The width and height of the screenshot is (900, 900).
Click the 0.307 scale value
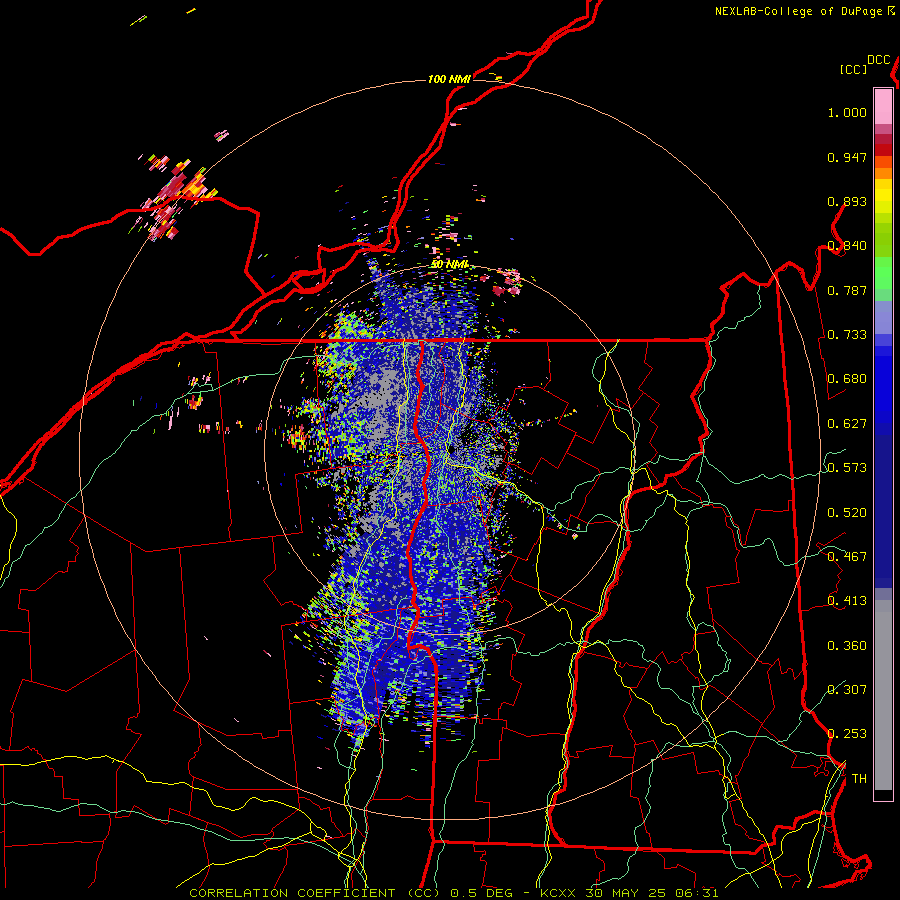(x=847, y=689)
